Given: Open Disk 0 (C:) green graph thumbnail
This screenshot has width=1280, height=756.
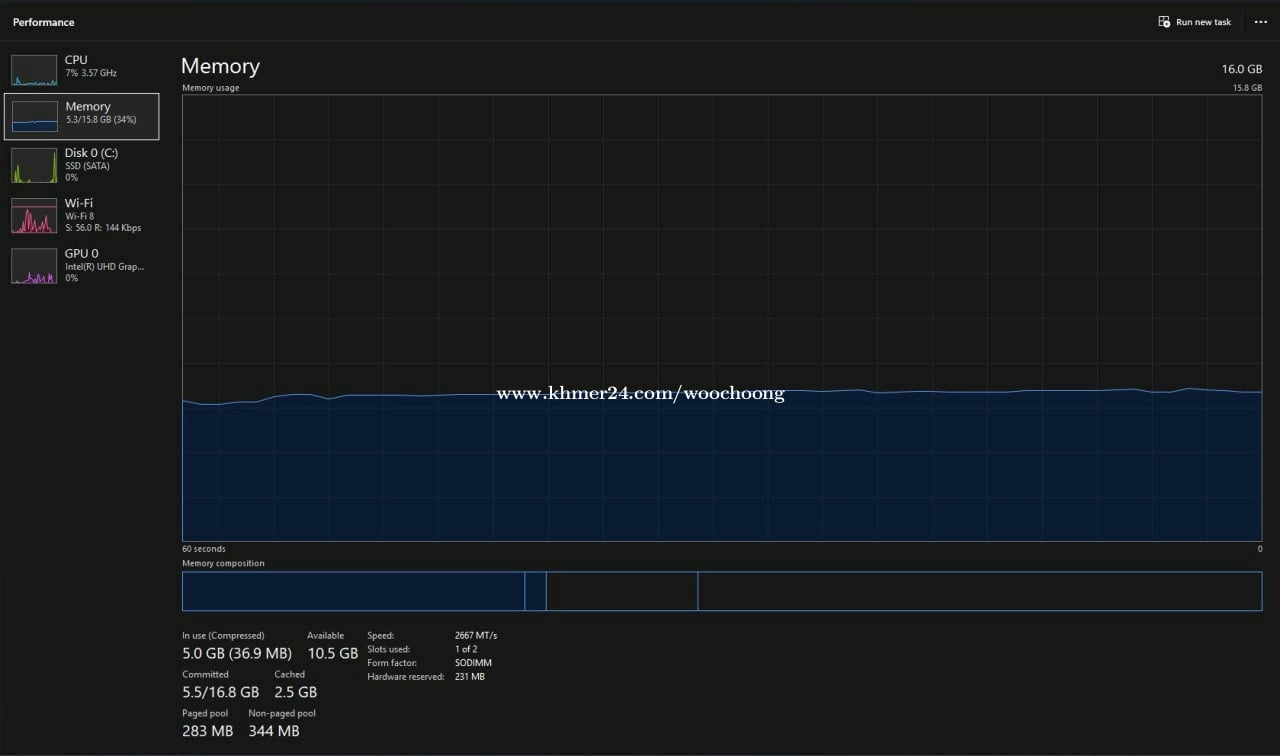Looking at the screenshot, I should 34,166.
